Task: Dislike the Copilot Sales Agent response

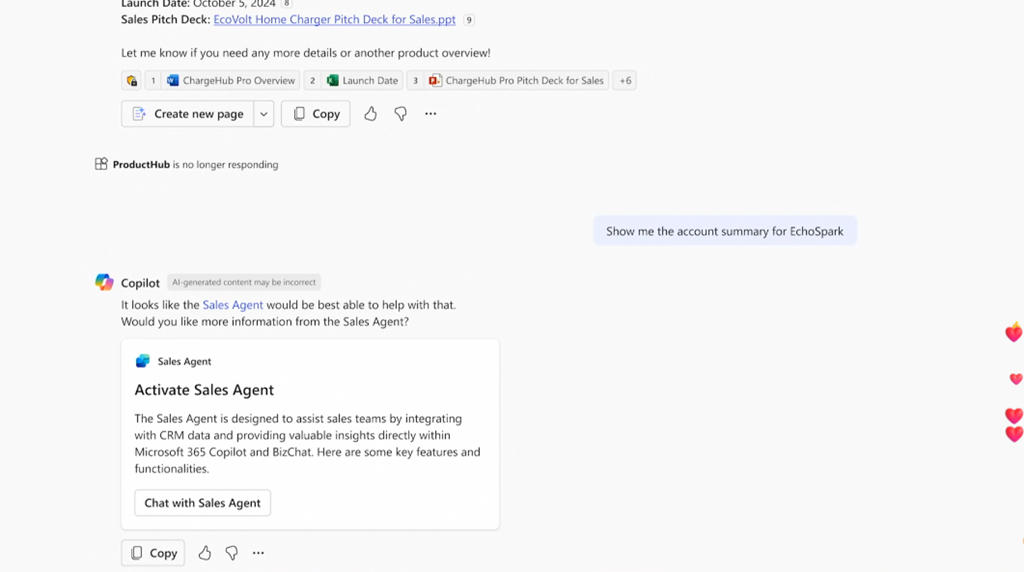Action: [231, 553]
